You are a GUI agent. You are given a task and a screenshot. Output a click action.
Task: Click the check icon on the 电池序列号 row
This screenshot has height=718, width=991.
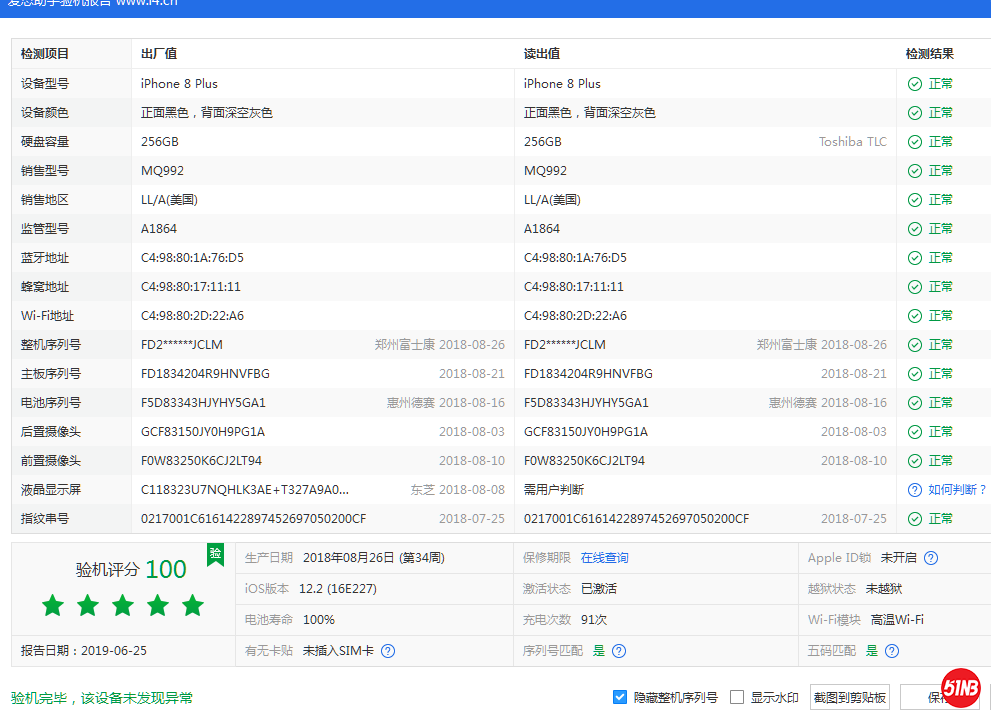pos(914,402)
